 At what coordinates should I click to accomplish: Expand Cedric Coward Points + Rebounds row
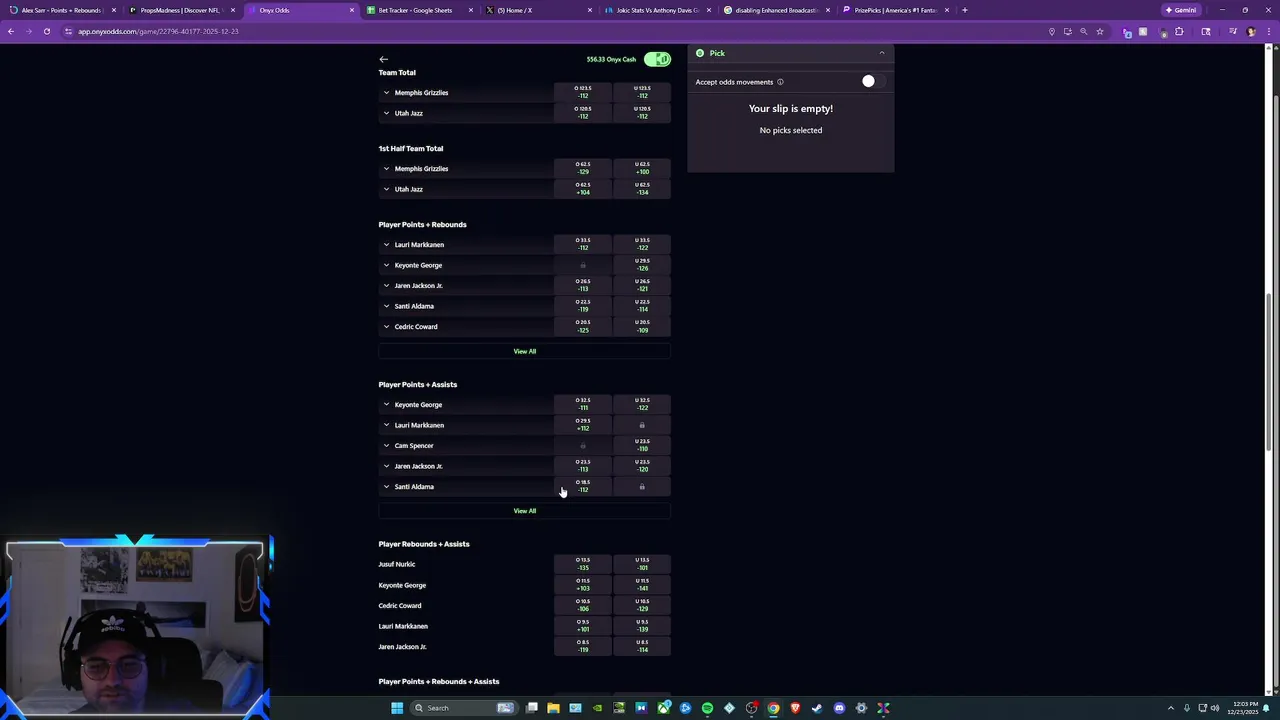(386, 327)
